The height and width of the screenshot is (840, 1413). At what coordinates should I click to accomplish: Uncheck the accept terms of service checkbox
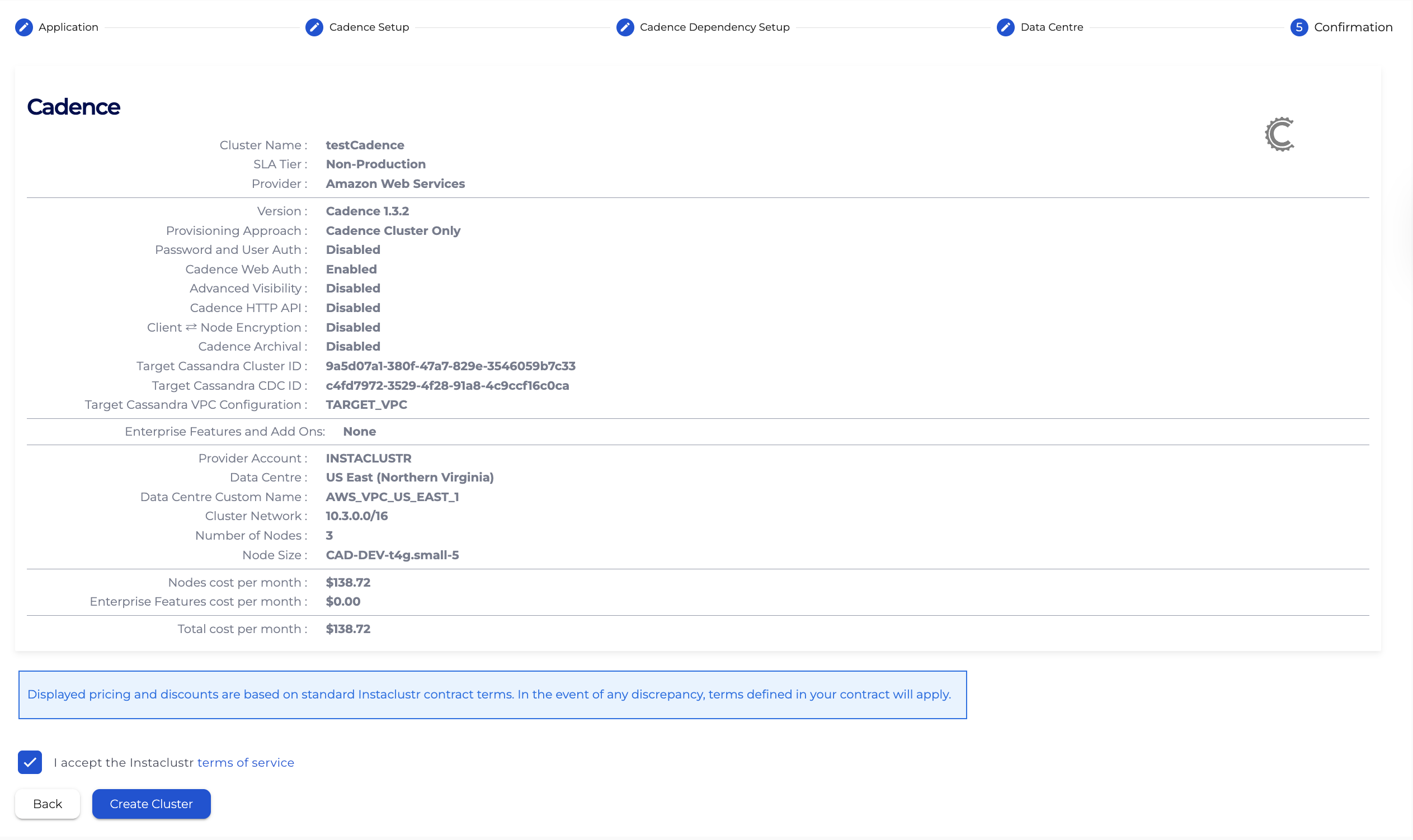[30, 762]
